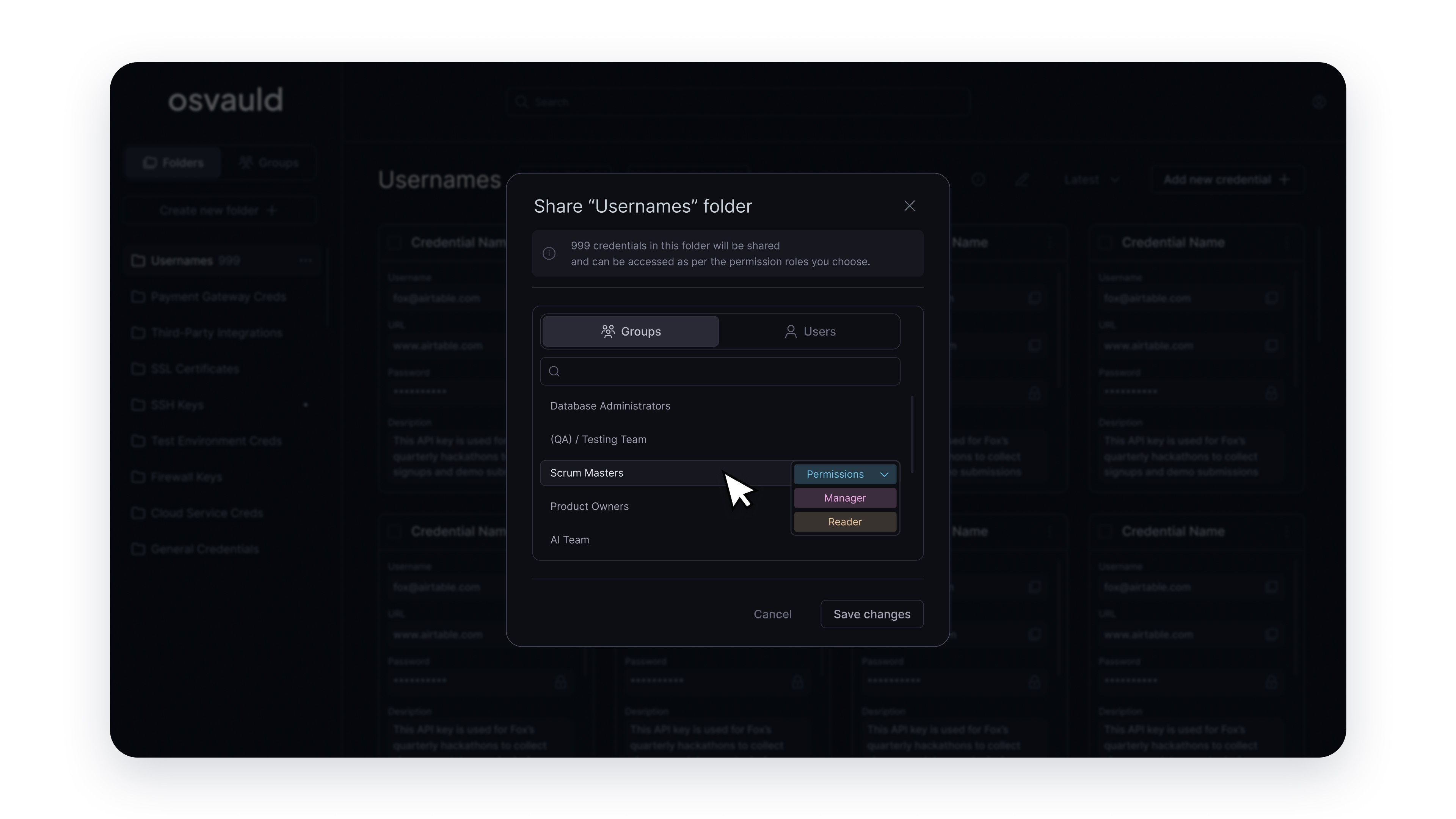The image size is (1456, 819).
Task: Click the search magnifier icon in dialog
Action: [x=554, y=371]
